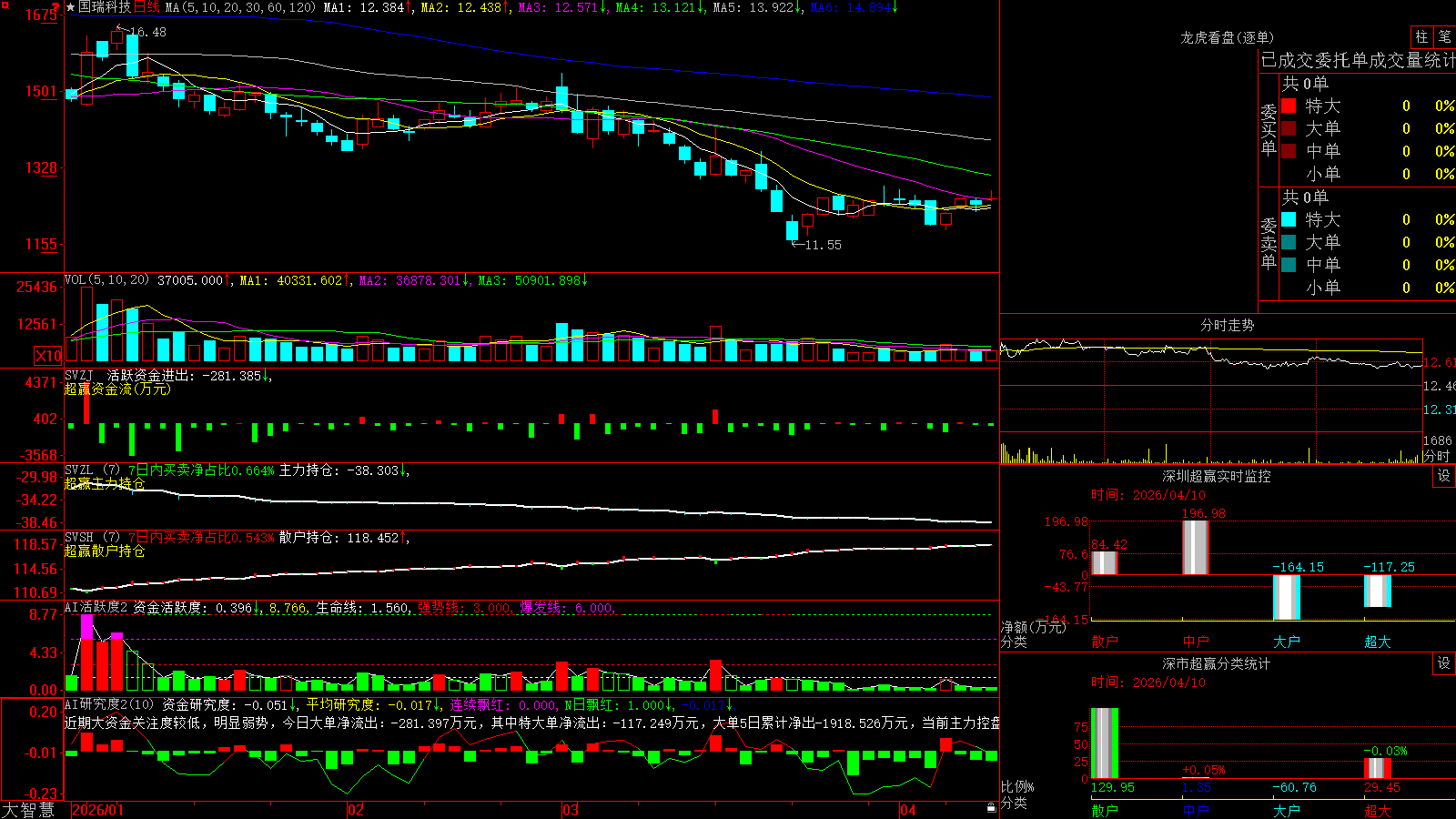1456x819 pixels.
Task: Select the 国瑞科技 stock name
Action: pyautogui.click(x=105, y=7)
